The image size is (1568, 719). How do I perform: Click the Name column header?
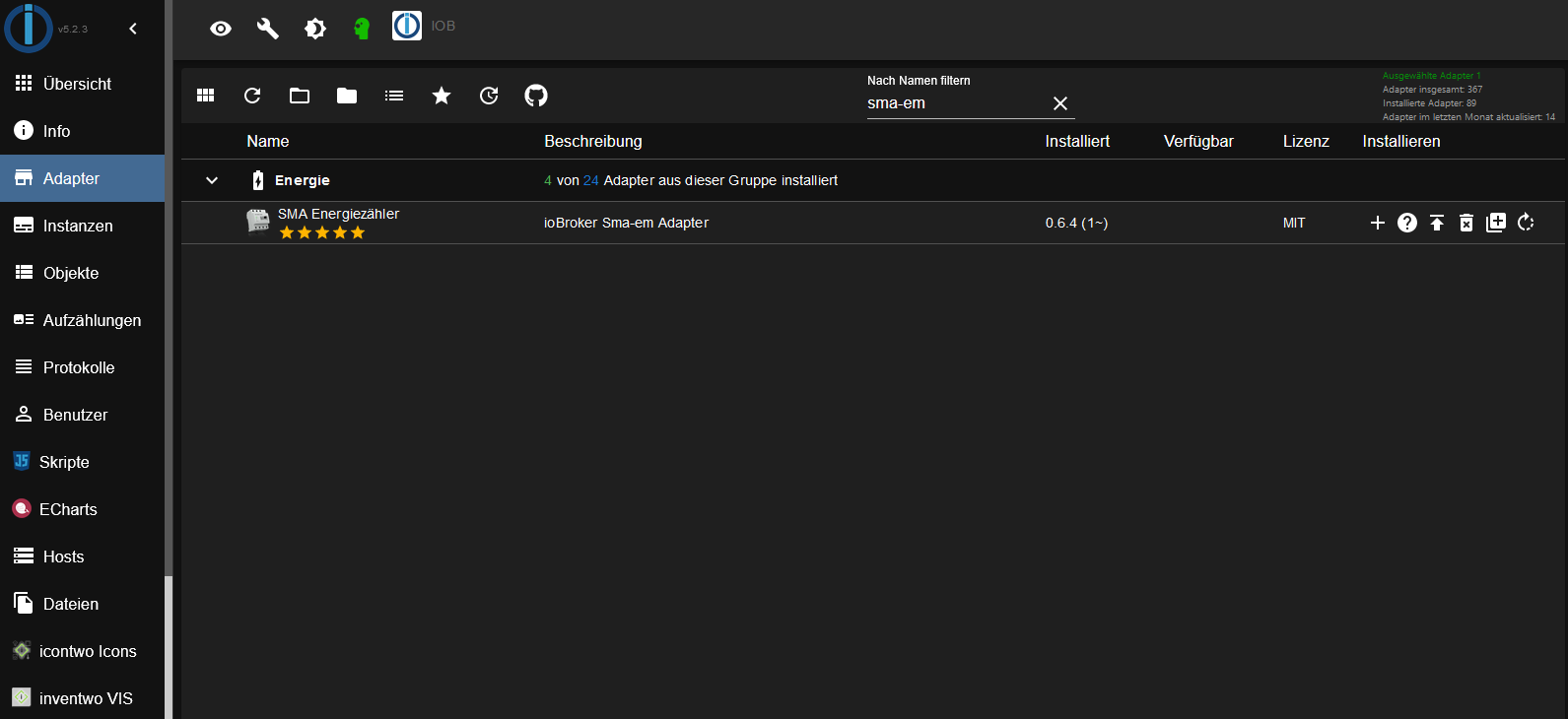click(x=268, y=141)
